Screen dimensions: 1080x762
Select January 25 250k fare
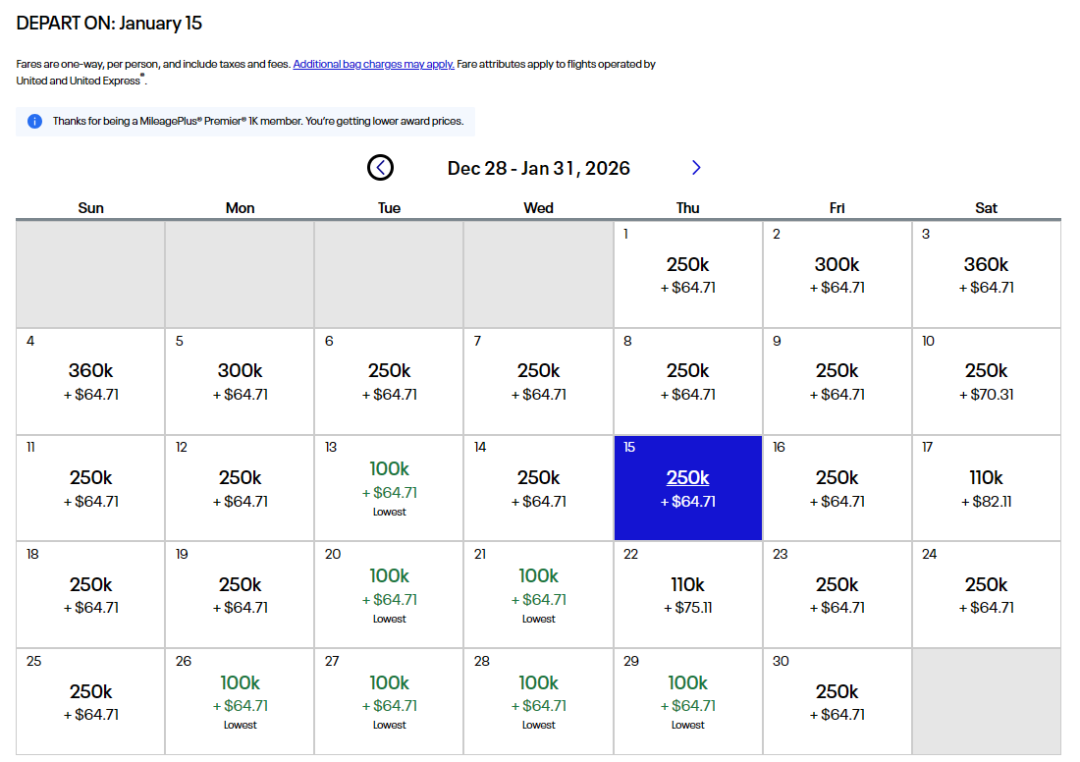(91, 702)
